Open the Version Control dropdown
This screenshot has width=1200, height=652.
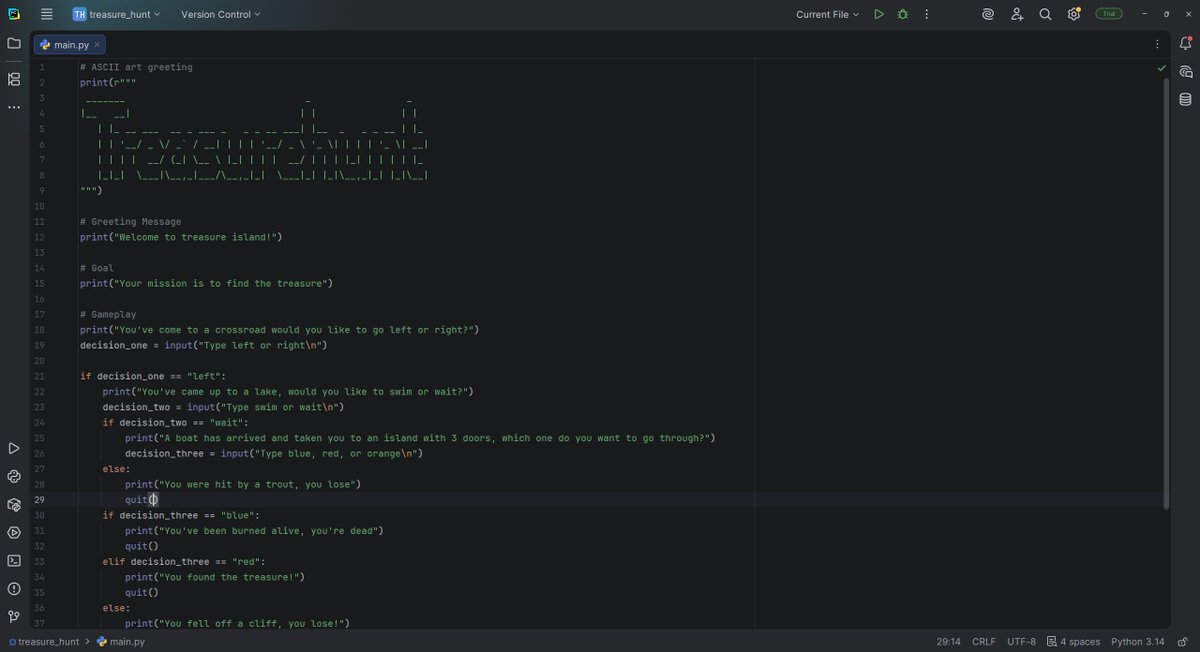coord(220,14)
